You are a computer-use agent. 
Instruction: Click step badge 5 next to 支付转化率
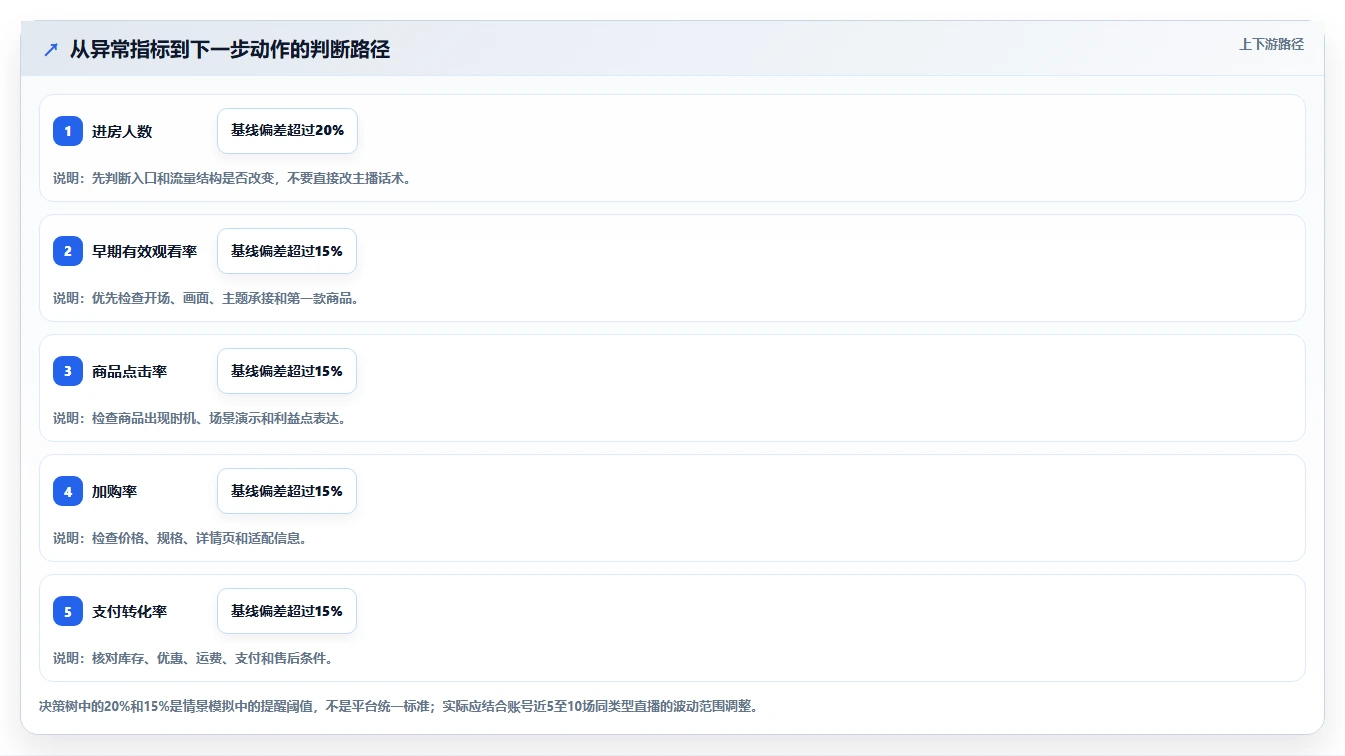pyautogui.click(x=68, y=611)
